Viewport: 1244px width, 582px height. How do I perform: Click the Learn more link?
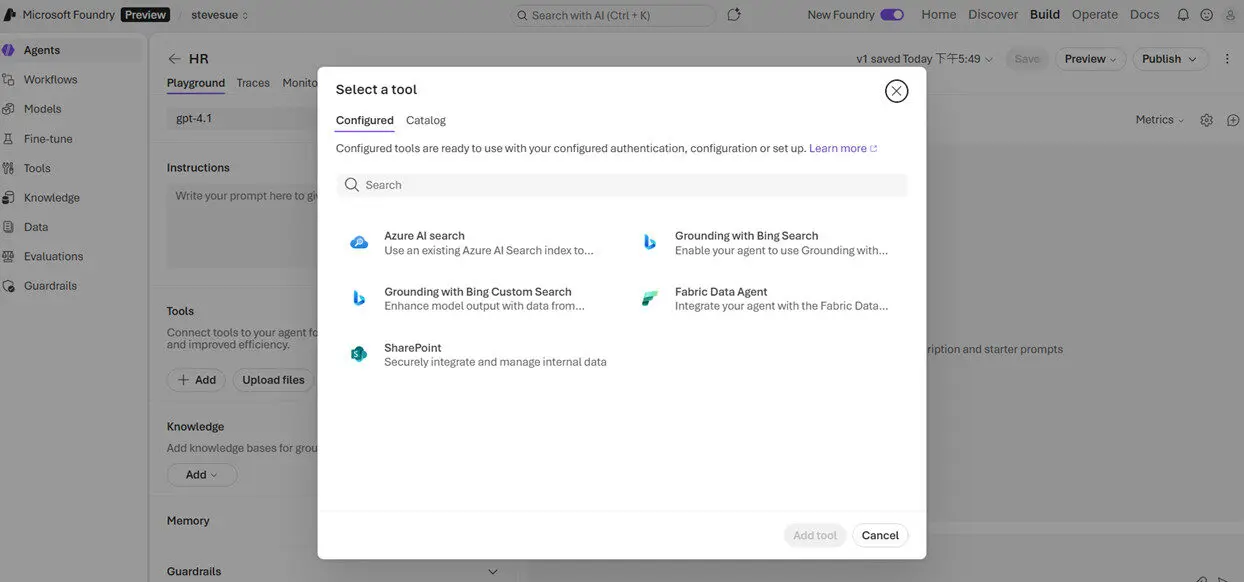click(x=843, y=148)
